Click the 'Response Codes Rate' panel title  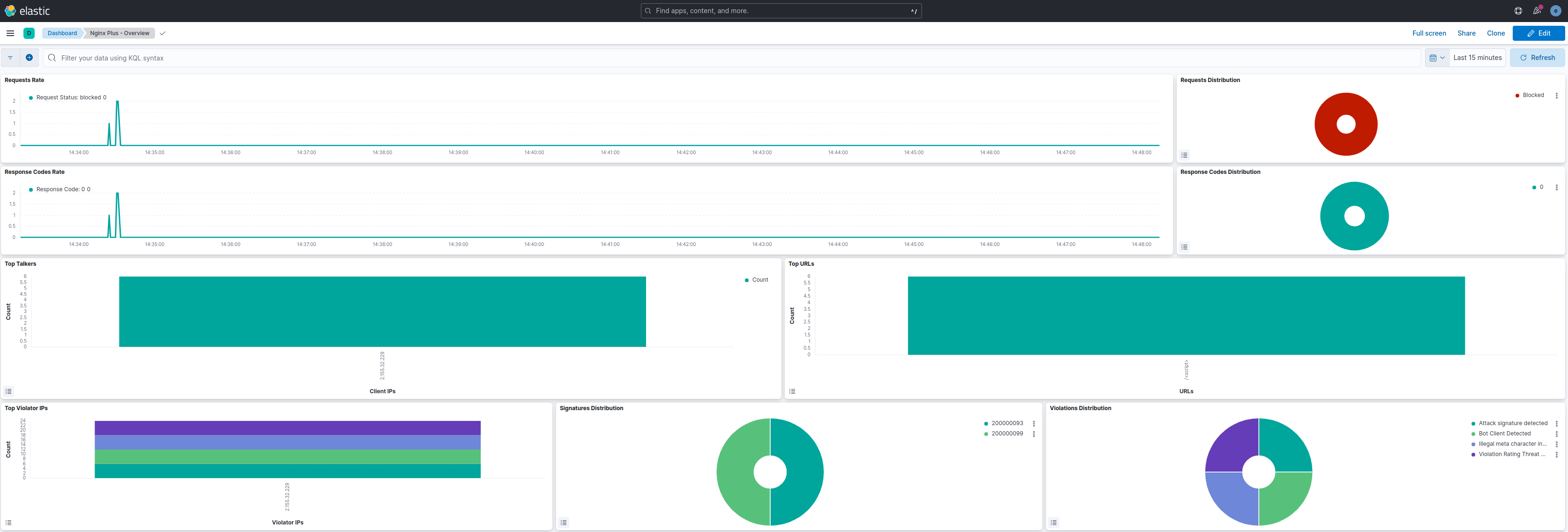coord(34,172)
